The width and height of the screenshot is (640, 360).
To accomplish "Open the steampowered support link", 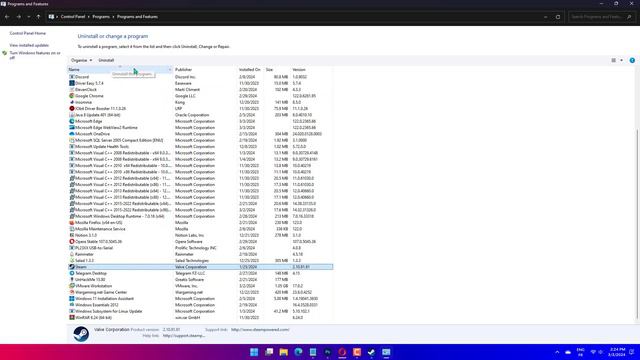I will [x=260, y=329].
